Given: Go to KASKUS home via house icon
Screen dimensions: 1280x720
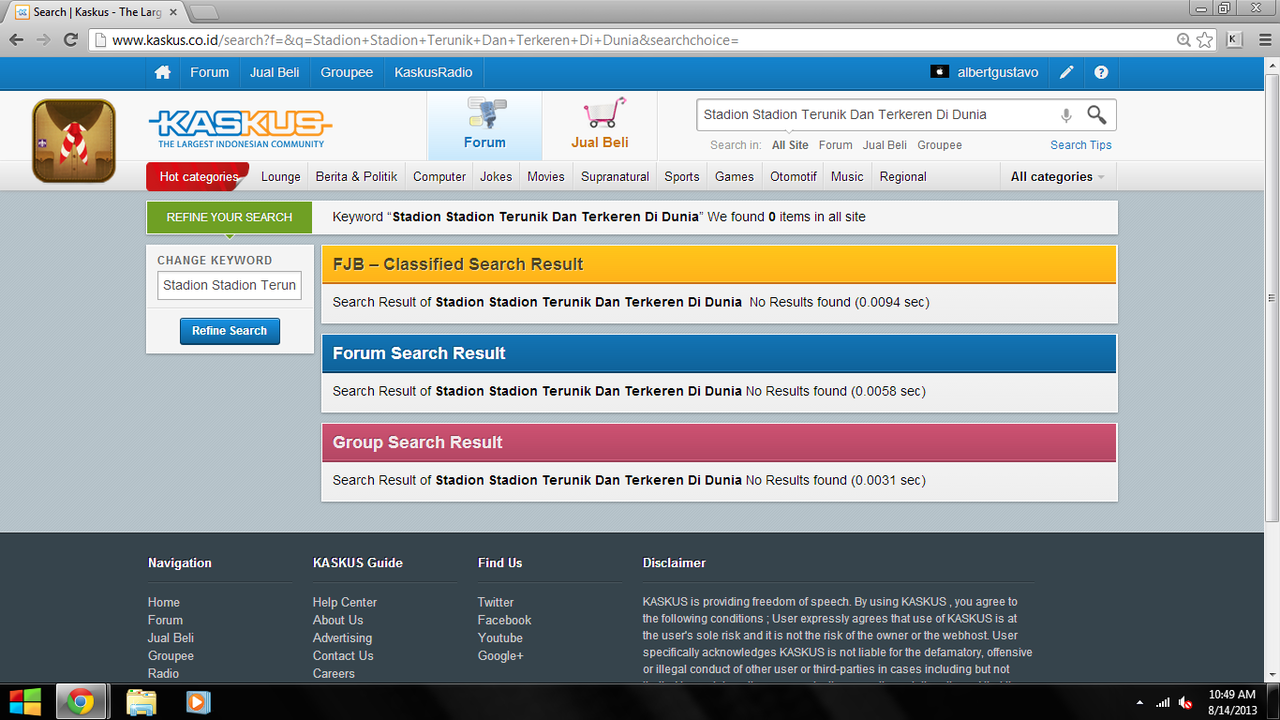Looking at the screenshot, I should pyautogui.click(x=162, y=73).
